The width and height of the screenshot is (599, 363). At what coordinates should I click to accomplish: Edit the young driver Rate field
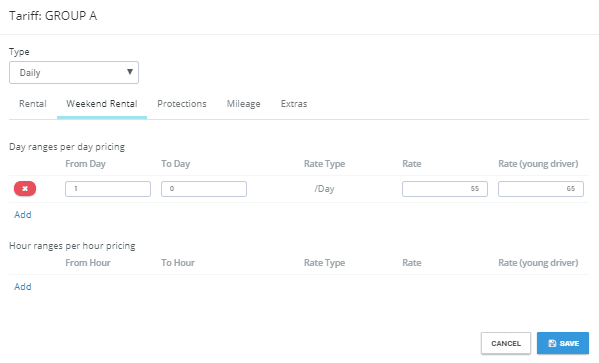pyautogui.click(x=541, y=189)
